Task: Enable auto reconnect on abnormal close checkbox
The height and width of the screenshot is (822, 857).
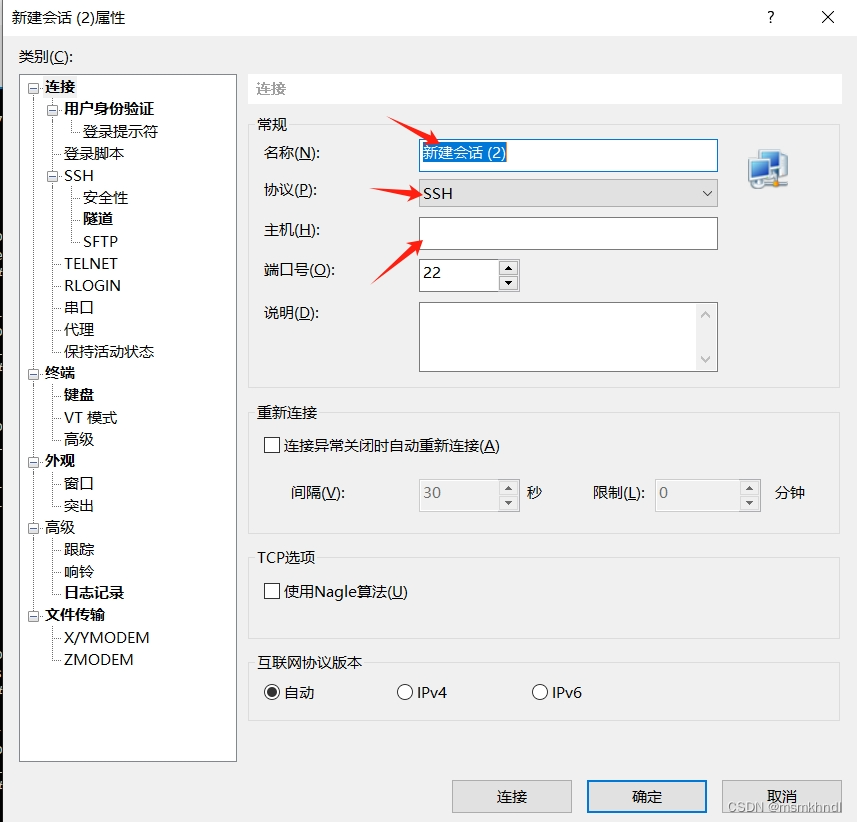Action: [x=272, y=445]
